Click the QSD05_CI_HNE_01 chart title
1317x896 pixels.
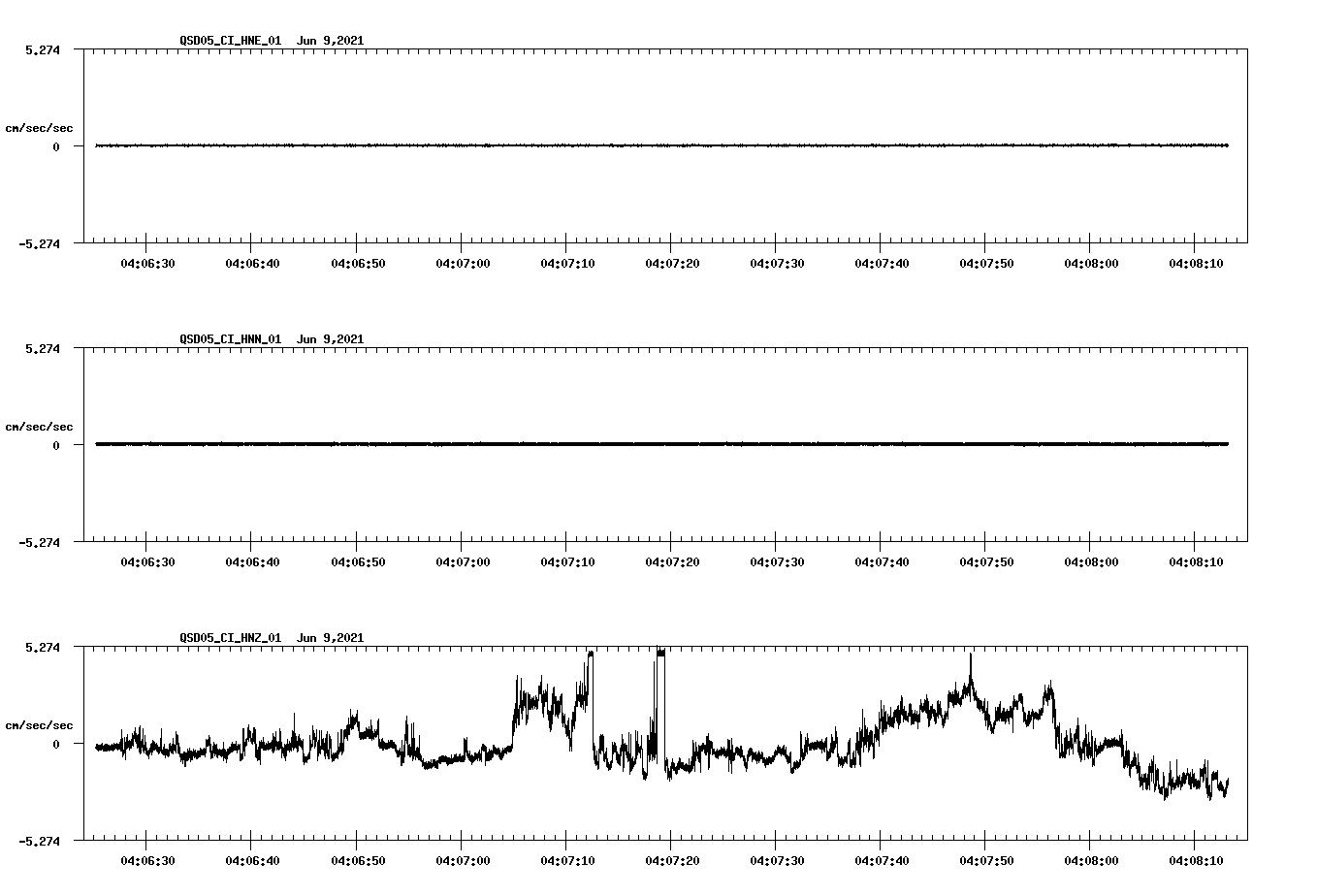(272, 41)
